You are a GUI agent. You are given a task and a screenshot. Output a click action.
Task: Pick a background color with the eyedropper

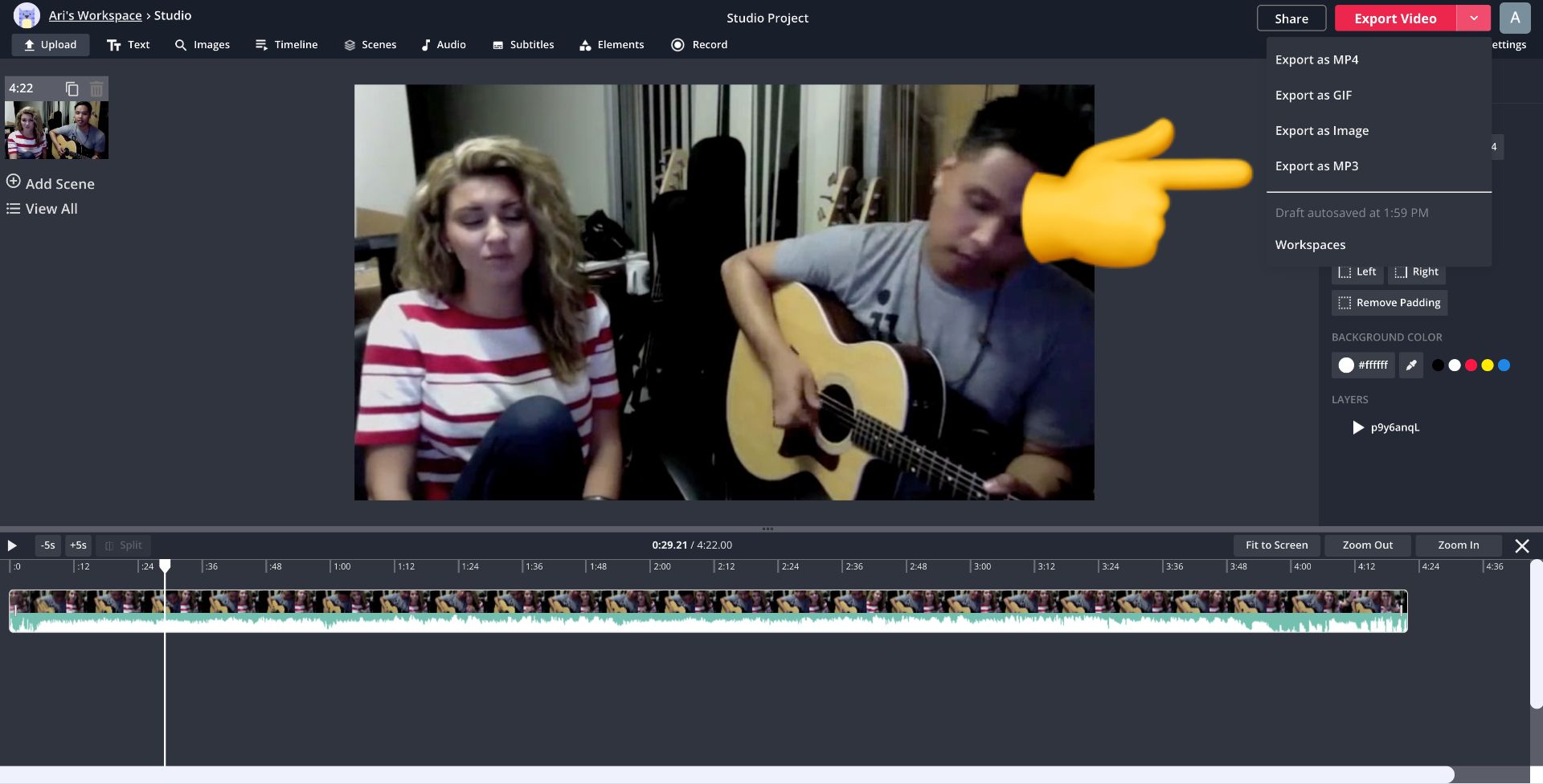[x=1410, y=365]
